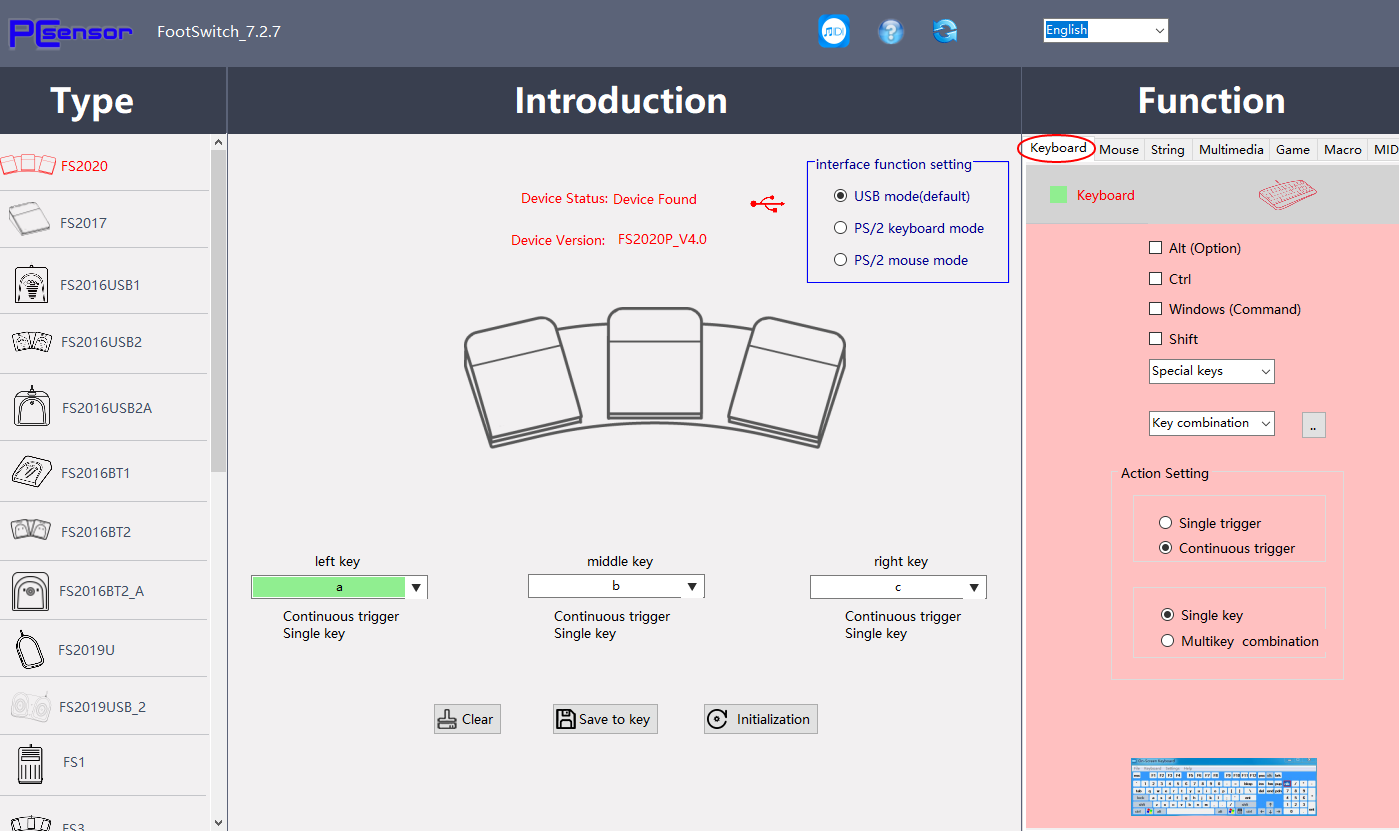This screenshot has height=831, width=1399.
Task: Select the FS2020 device icon
Action: click(27, 164)
